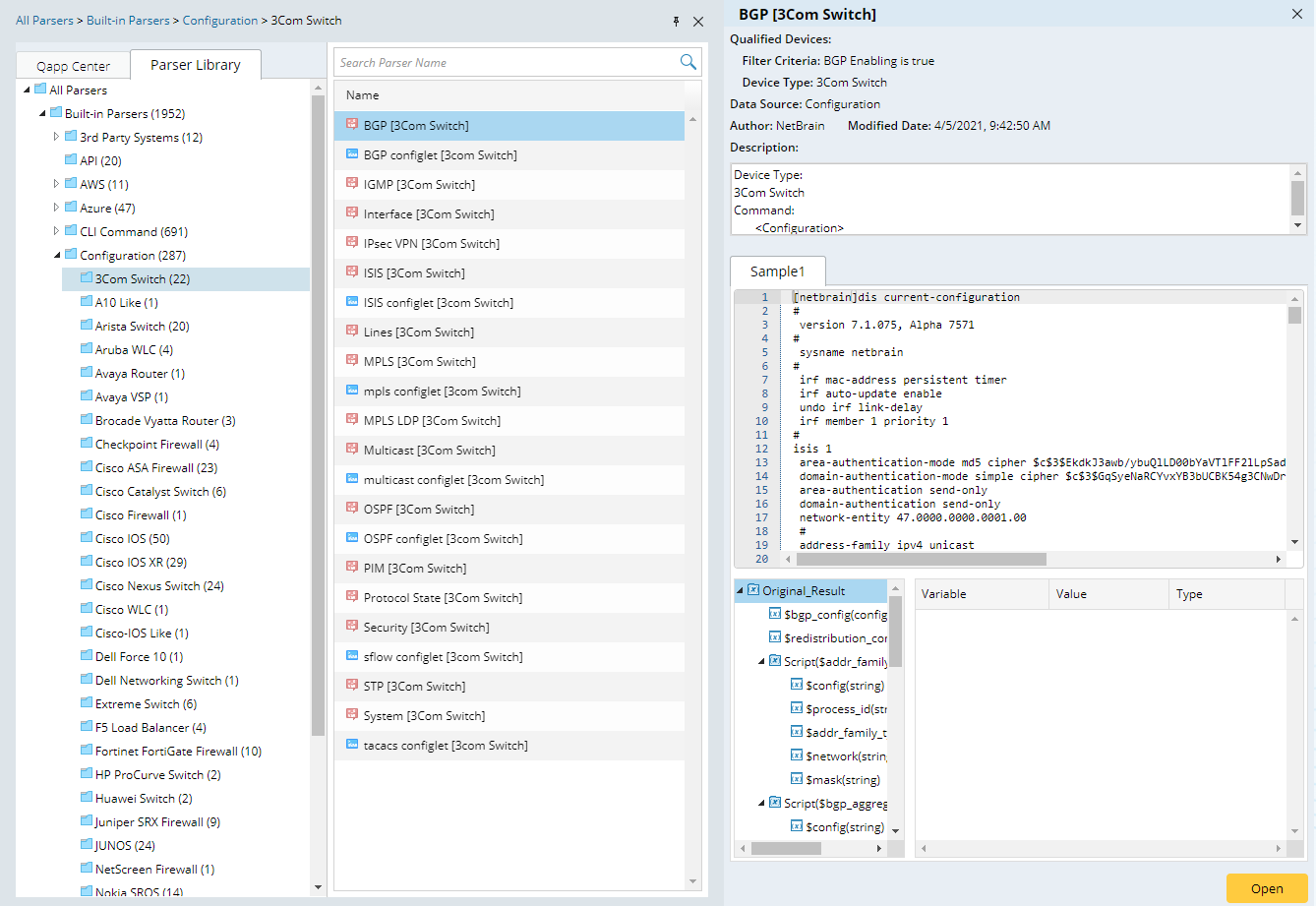Expand the 3rd Party Systems node

(56, 136)
